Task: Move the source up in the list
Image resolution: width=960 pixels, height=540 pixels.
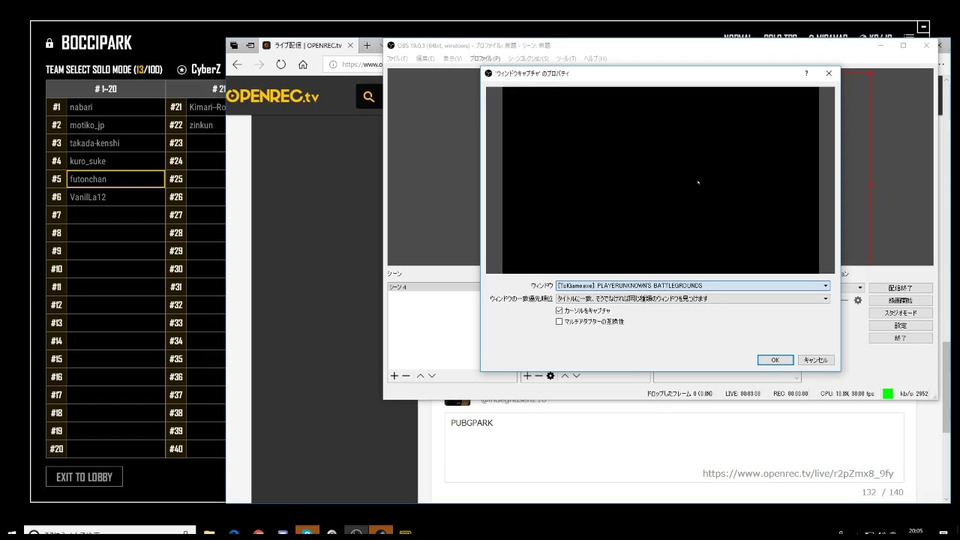Action: [564, 375]
